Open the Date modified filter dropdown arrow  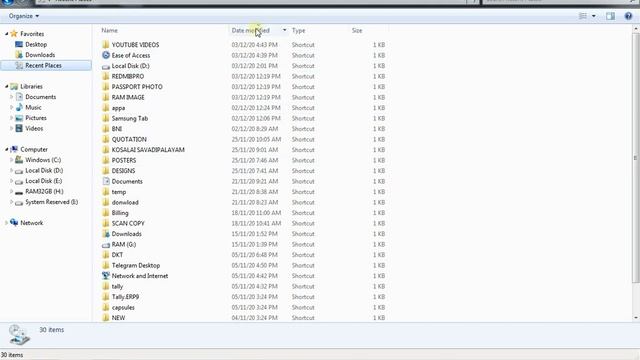pyautogui.click(x=284, y=31)
